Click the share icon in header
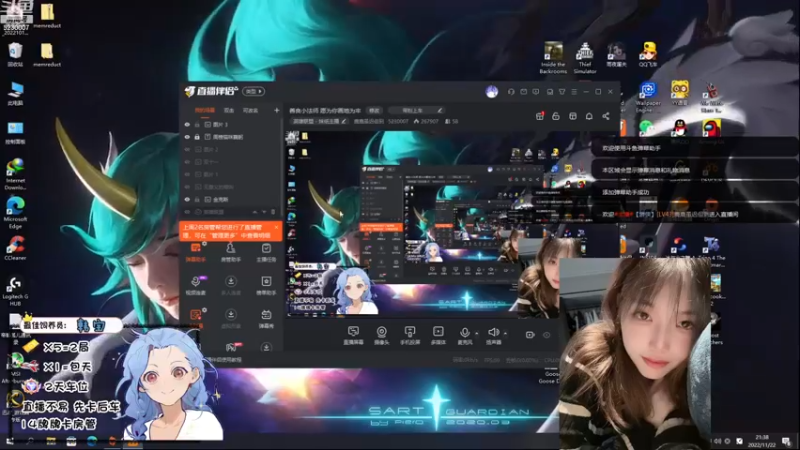This screenshot has height=450, width=800. 606,116
